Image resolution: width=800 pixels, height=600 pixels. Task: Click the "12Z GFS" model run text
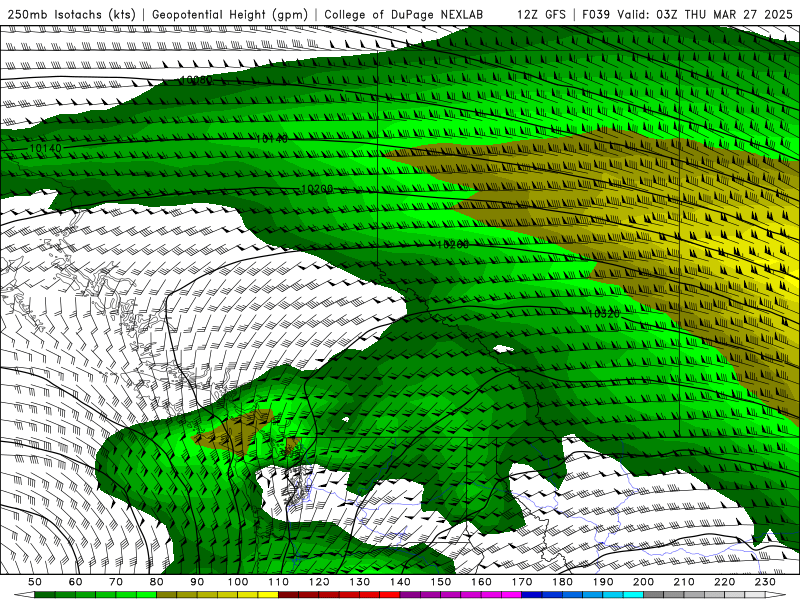tap(541, 14)
